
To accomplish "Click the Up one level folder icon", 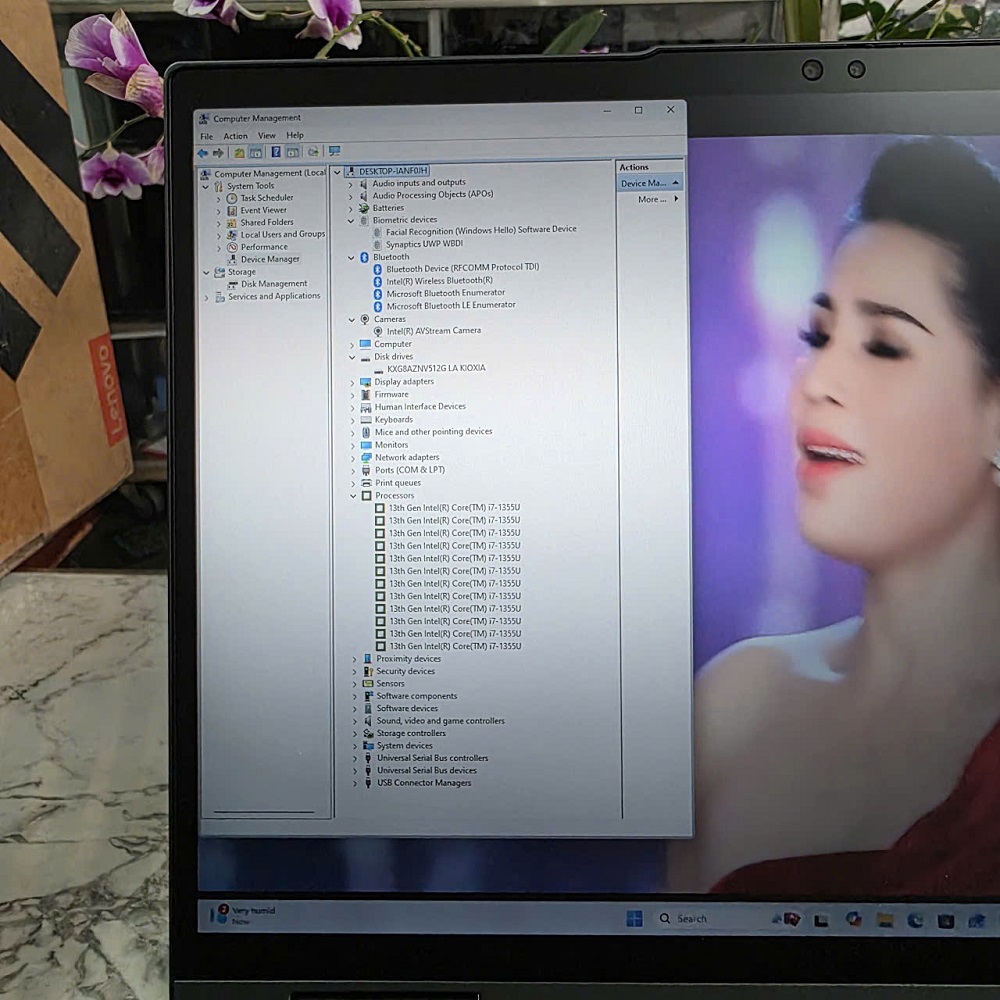I will click(239, 153).
